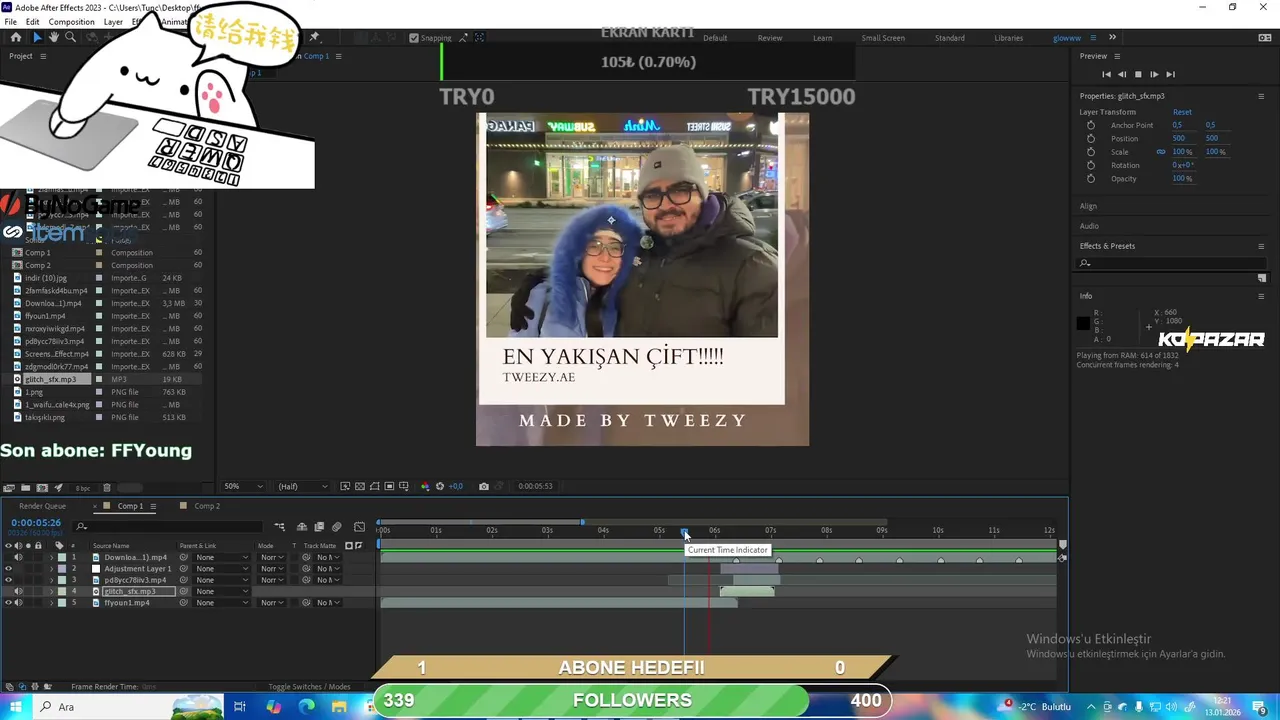Toggle transparency grid in viewer
The image size is (1280, 720).
click(360, 486)
